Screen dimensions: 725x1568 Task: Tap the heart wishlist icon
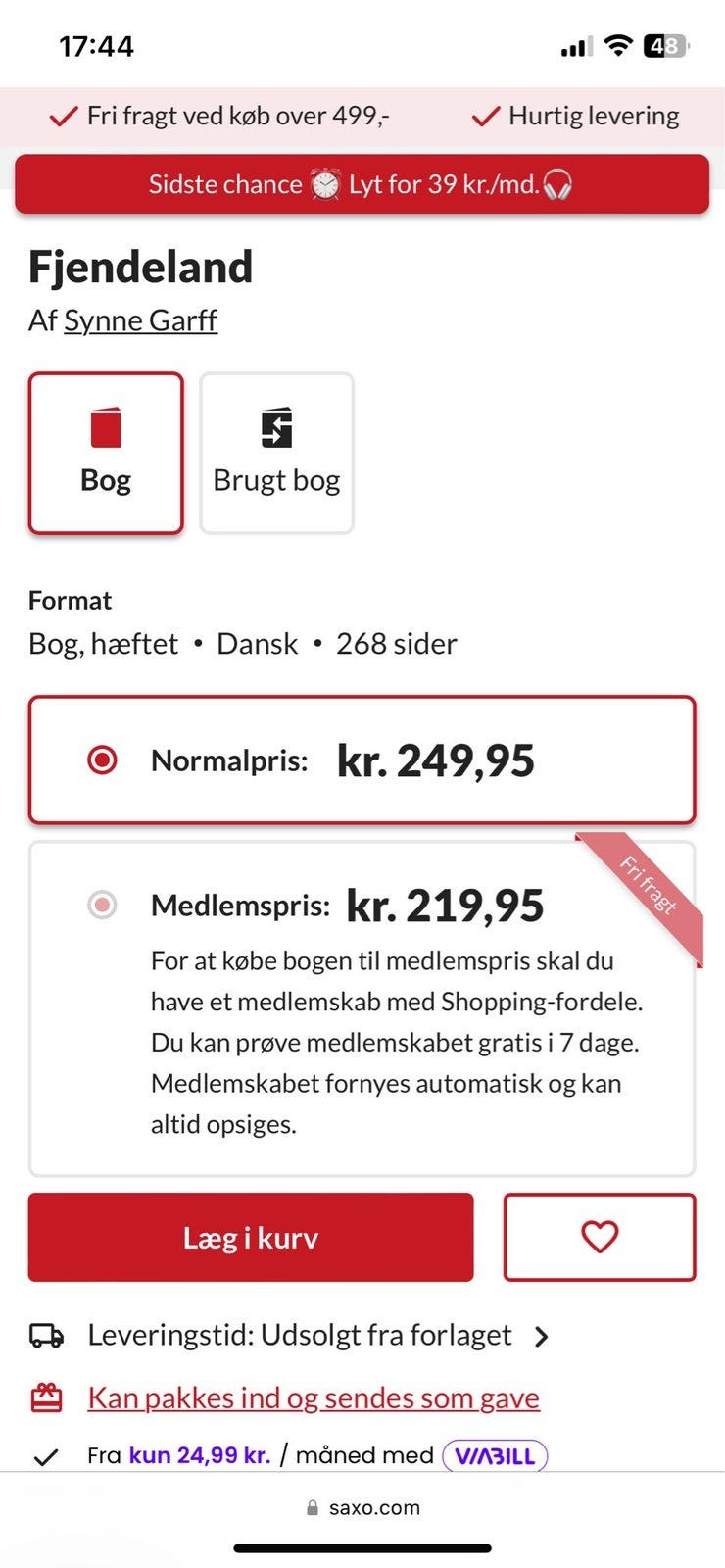pyautogui.click(x=599, y=1237)
